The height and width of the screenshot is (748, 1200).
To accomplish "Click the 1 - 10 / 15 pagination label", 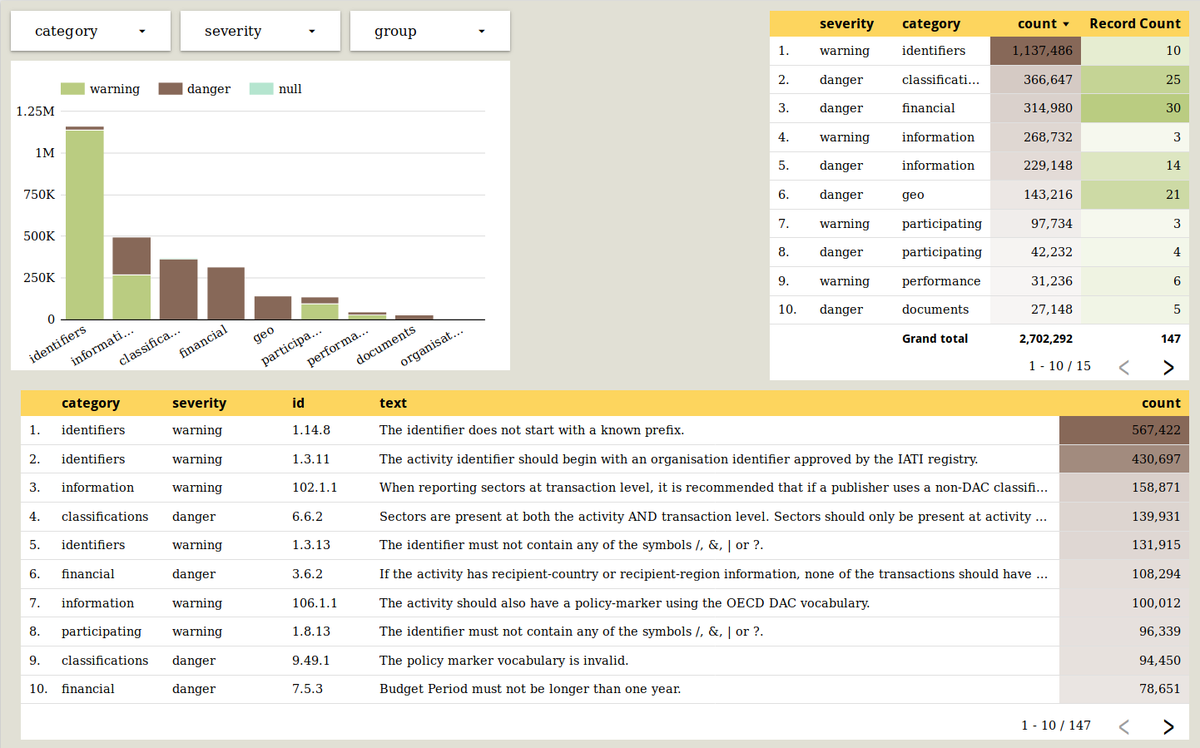I will pos(1060,367).
